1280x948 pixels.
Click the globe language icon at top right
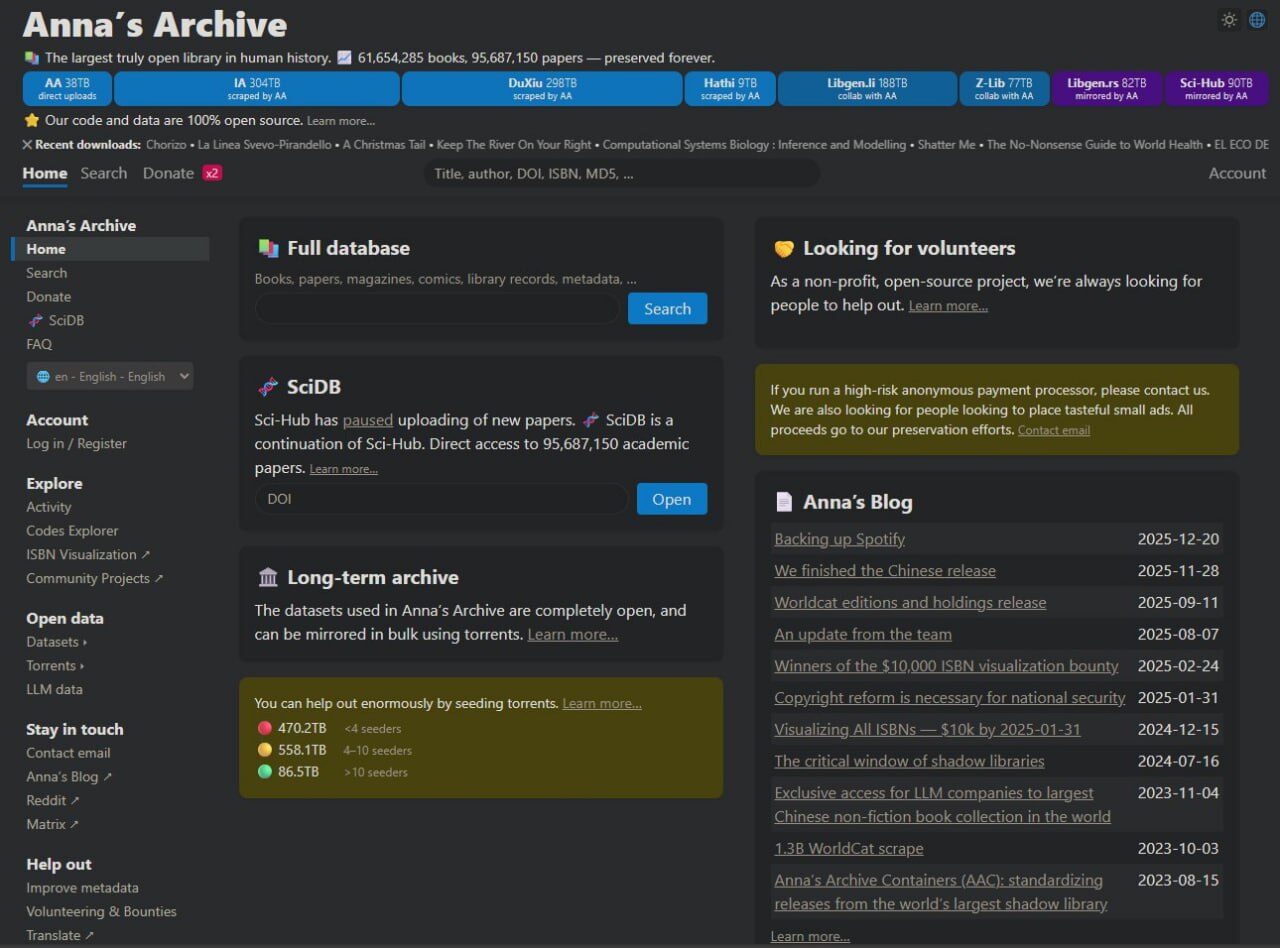click(x=1257, y=20)
